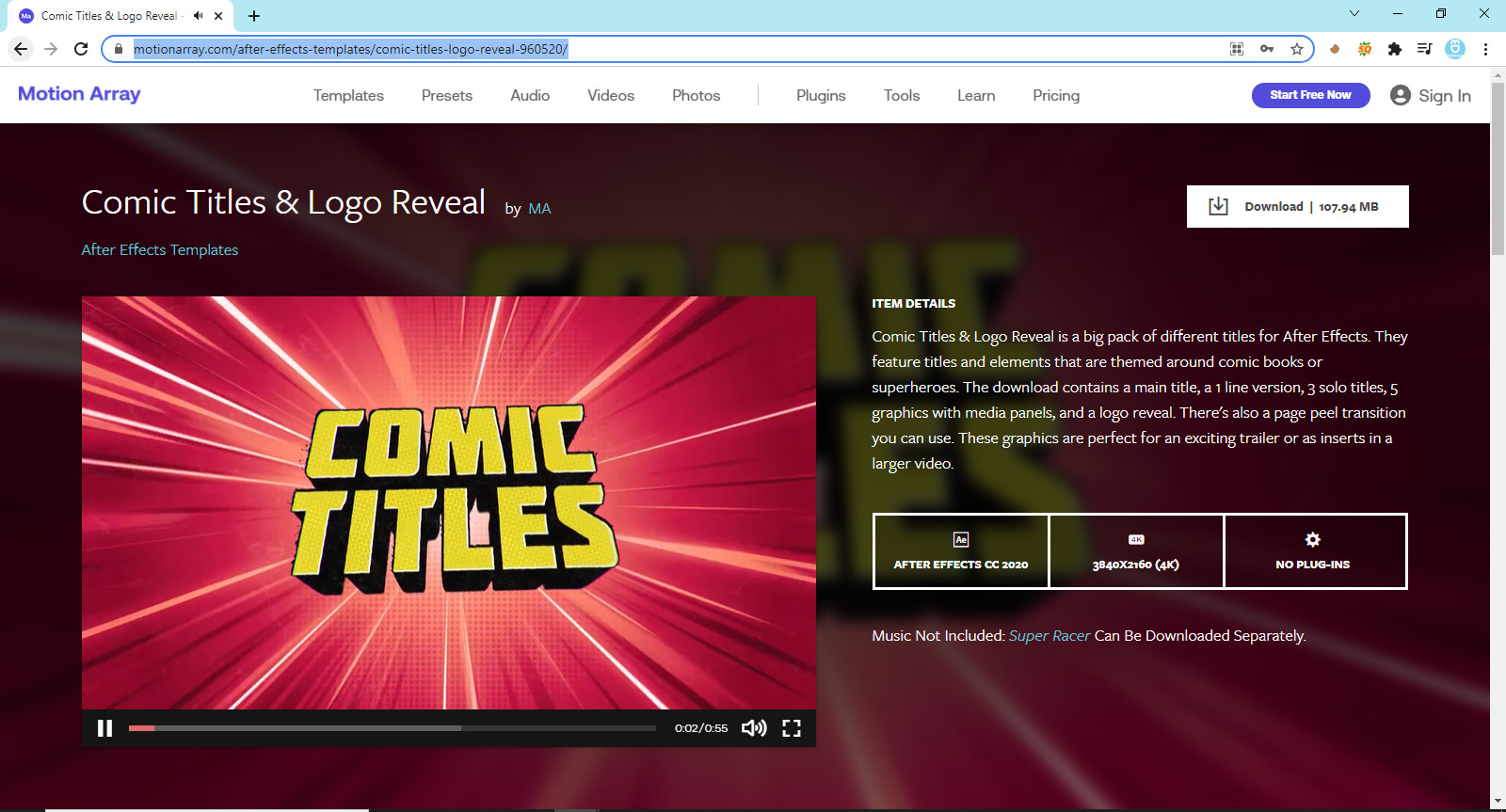This screenshot has height=812, width=1506.
Task: Click the site padlock icon in address bar
Action: point(119,49)
